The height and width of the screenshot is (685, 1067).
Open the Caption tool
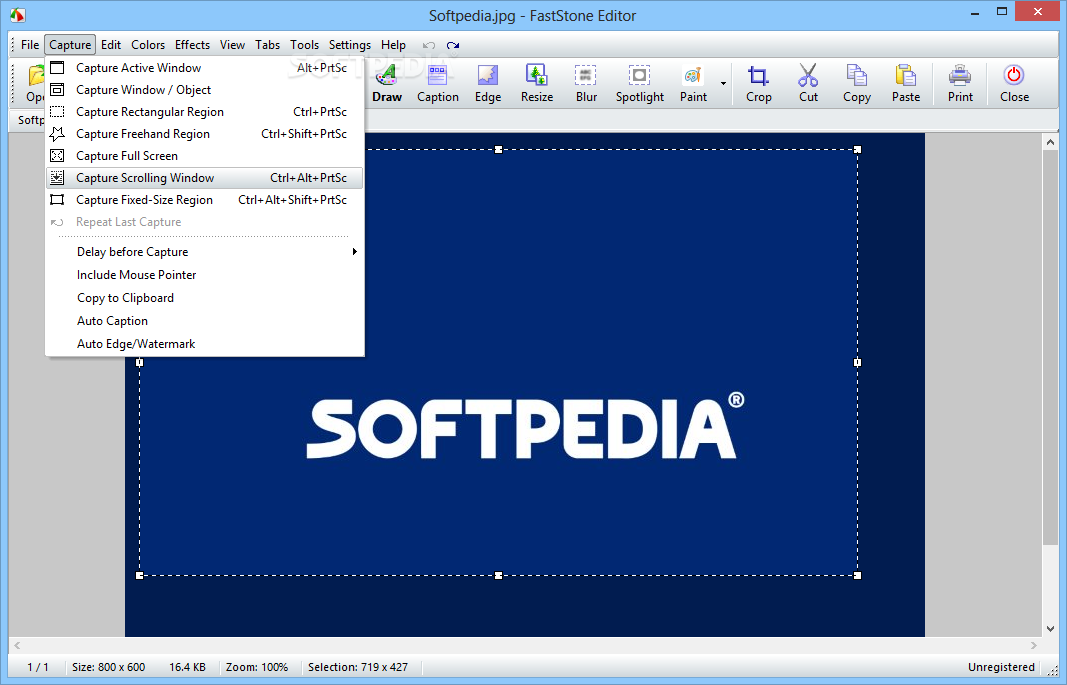[x=438, y=84]
